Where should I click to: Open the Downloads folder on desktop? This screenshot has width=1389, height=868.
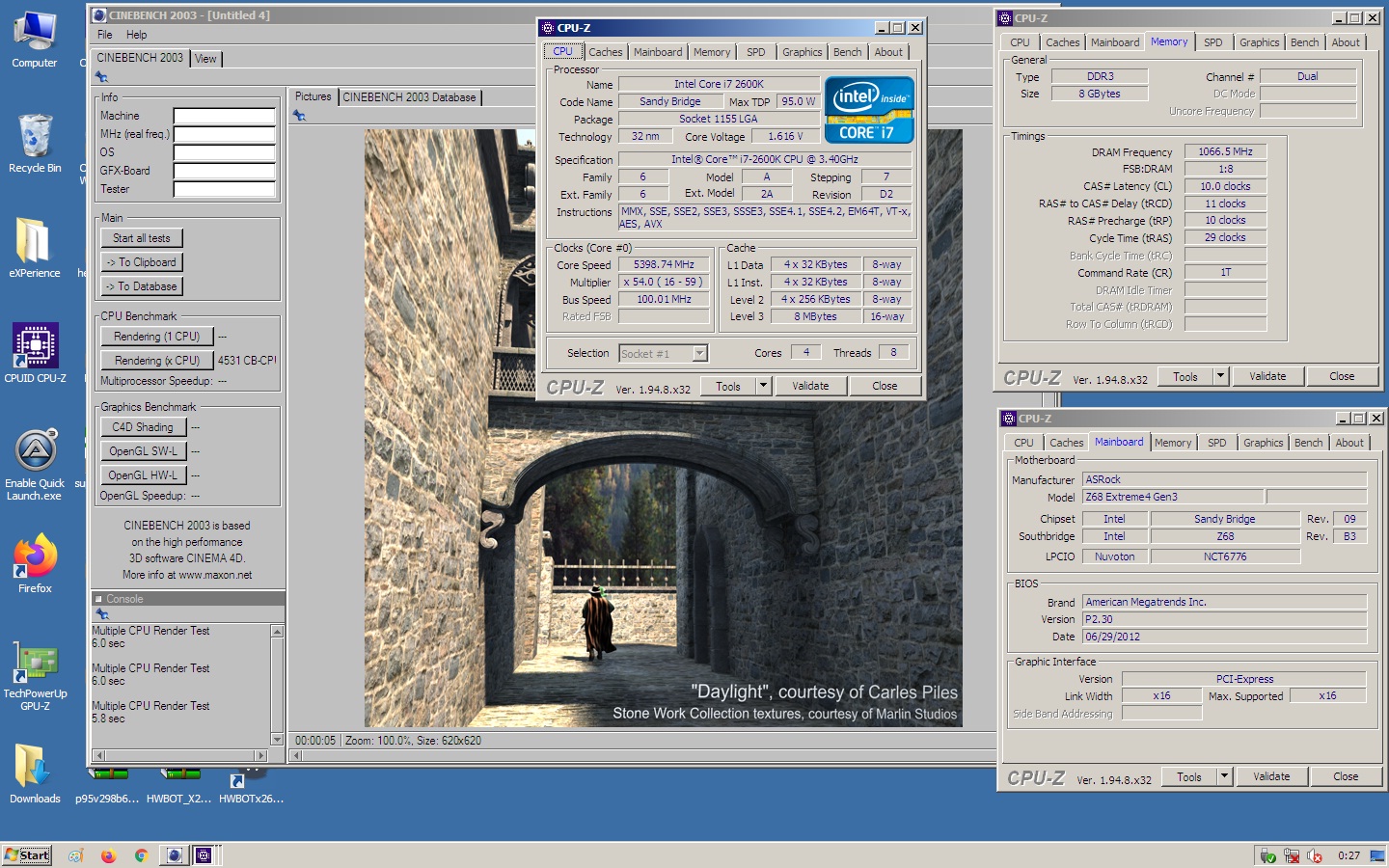(x=35, y=773)
